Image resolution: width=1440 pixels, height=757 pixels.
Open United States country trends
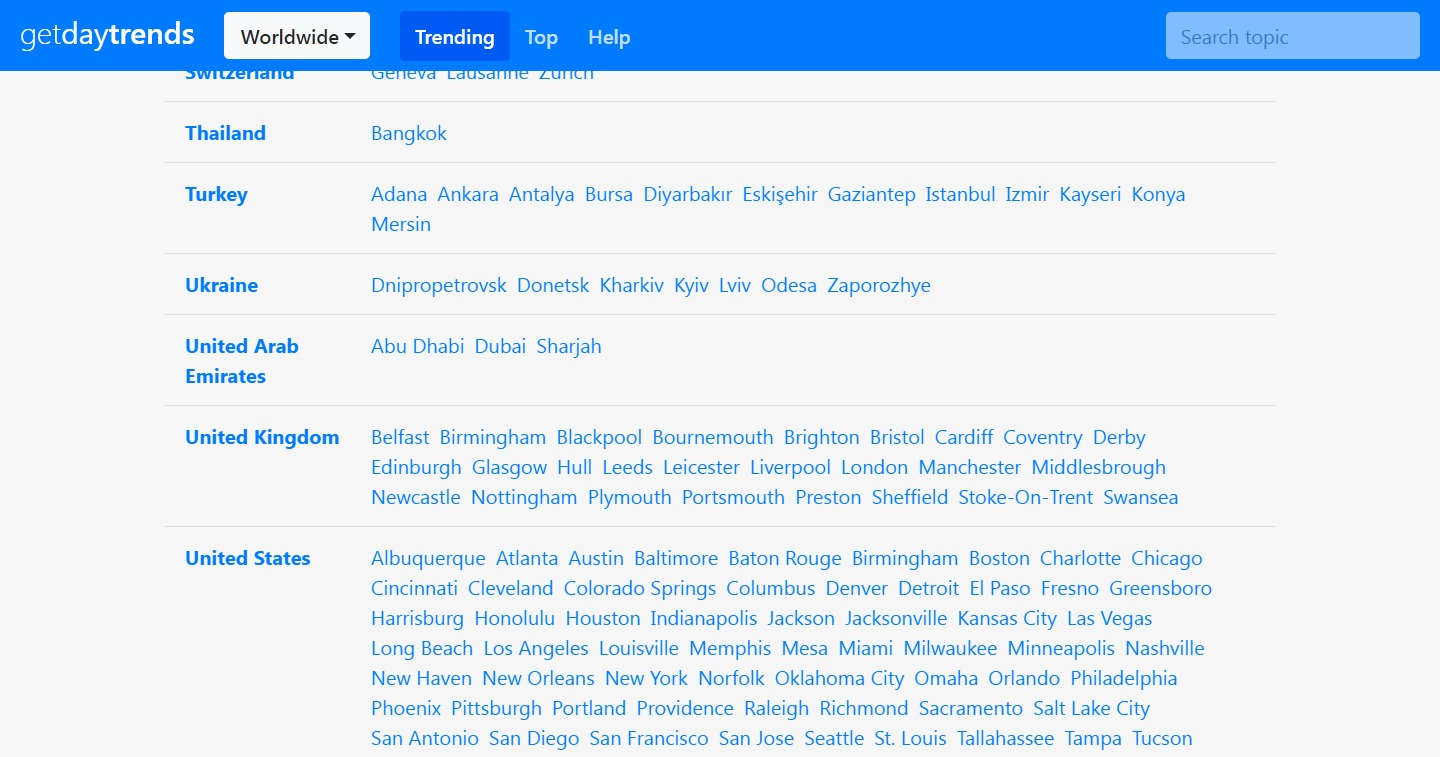tap(248, 558)
